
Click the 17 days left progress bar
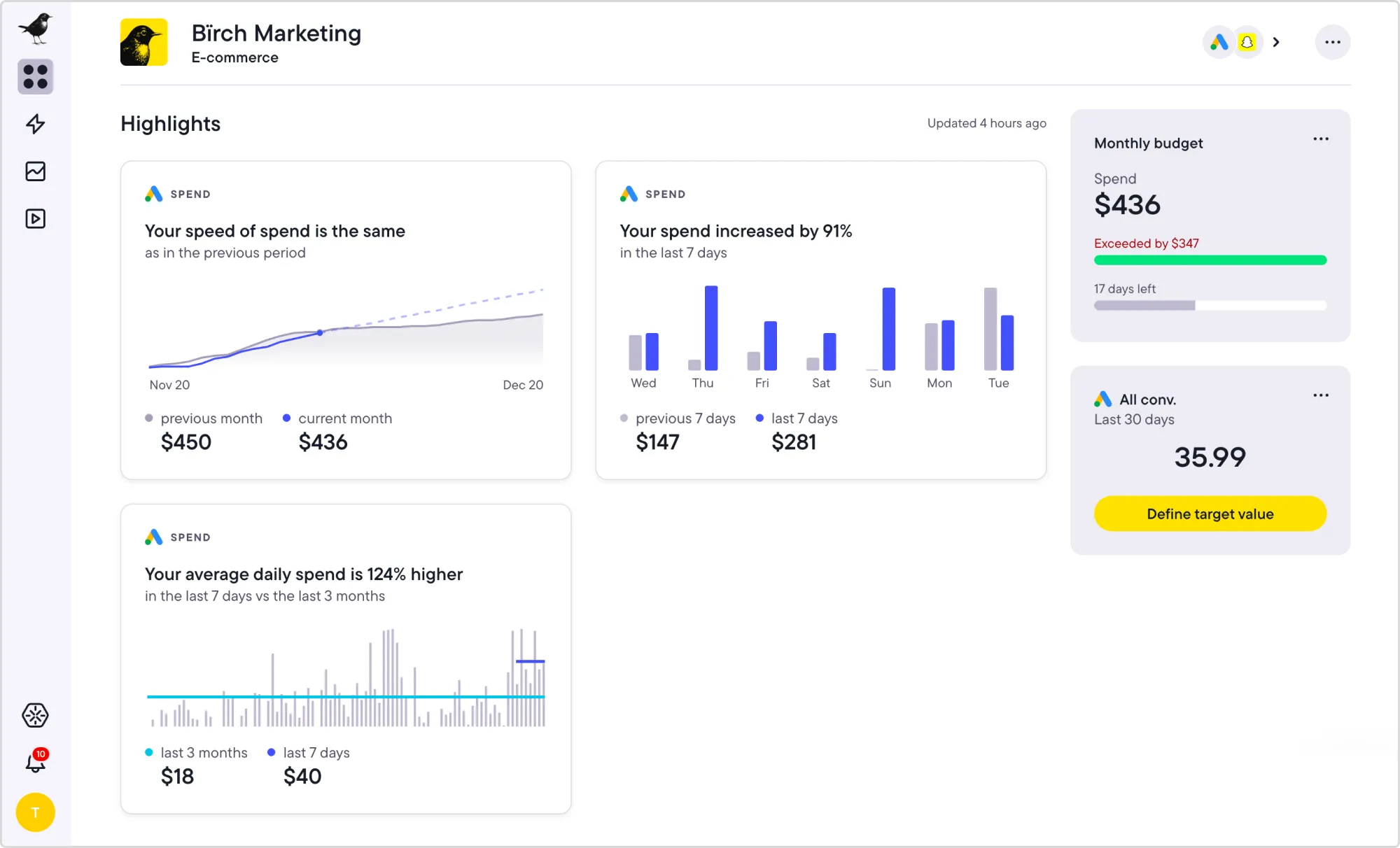[1210, 306]
